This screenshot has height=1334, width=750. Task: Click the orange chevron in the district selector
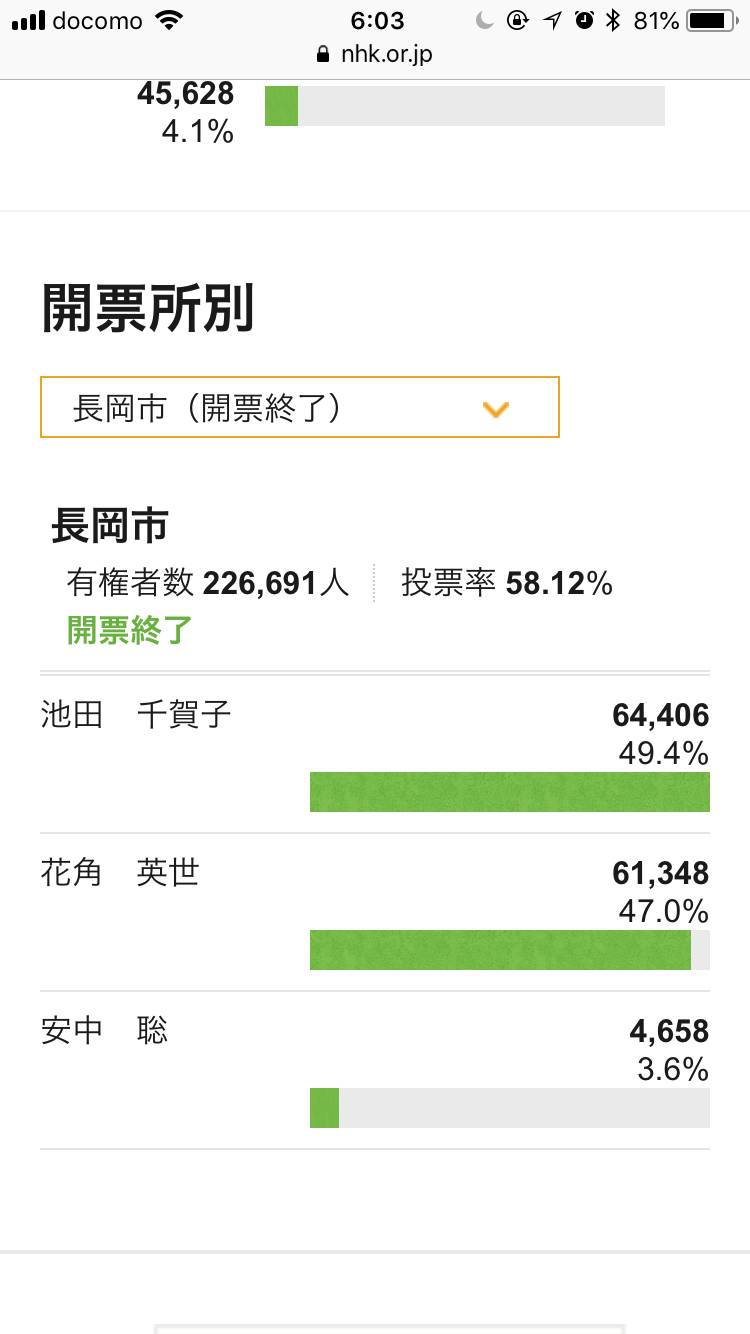point(496,409)
